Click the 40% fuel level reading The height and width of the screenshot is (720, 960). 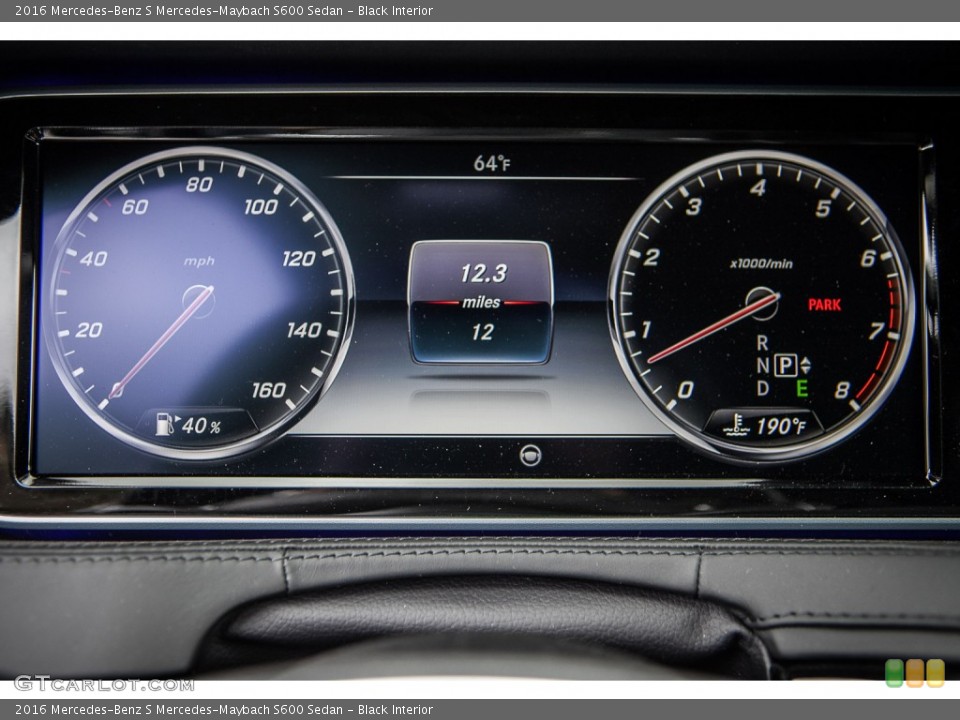[201, 426]
